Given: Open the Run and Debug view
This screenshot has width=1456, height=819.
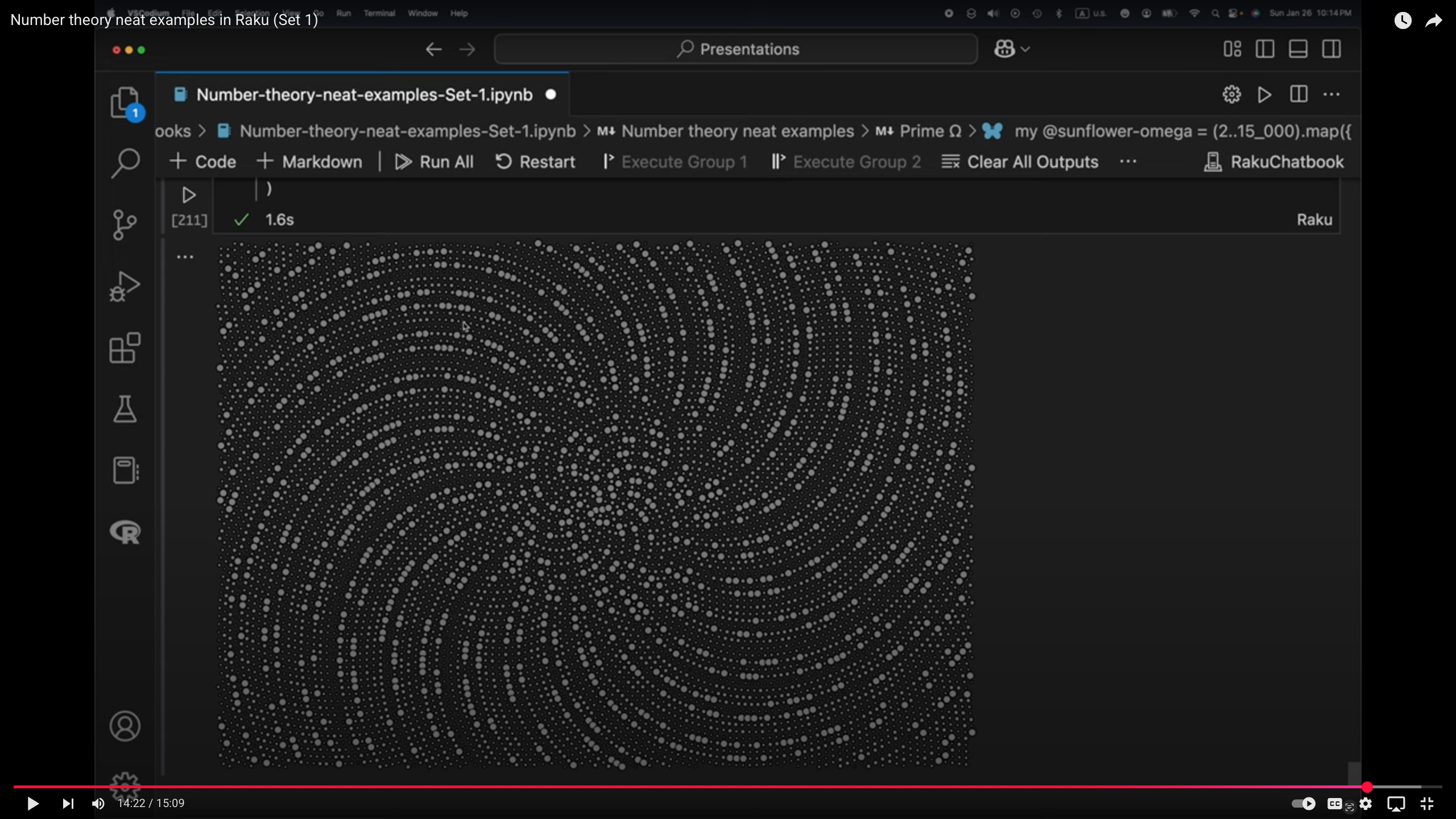Looking at the screenshot, I should pos(125,286).
